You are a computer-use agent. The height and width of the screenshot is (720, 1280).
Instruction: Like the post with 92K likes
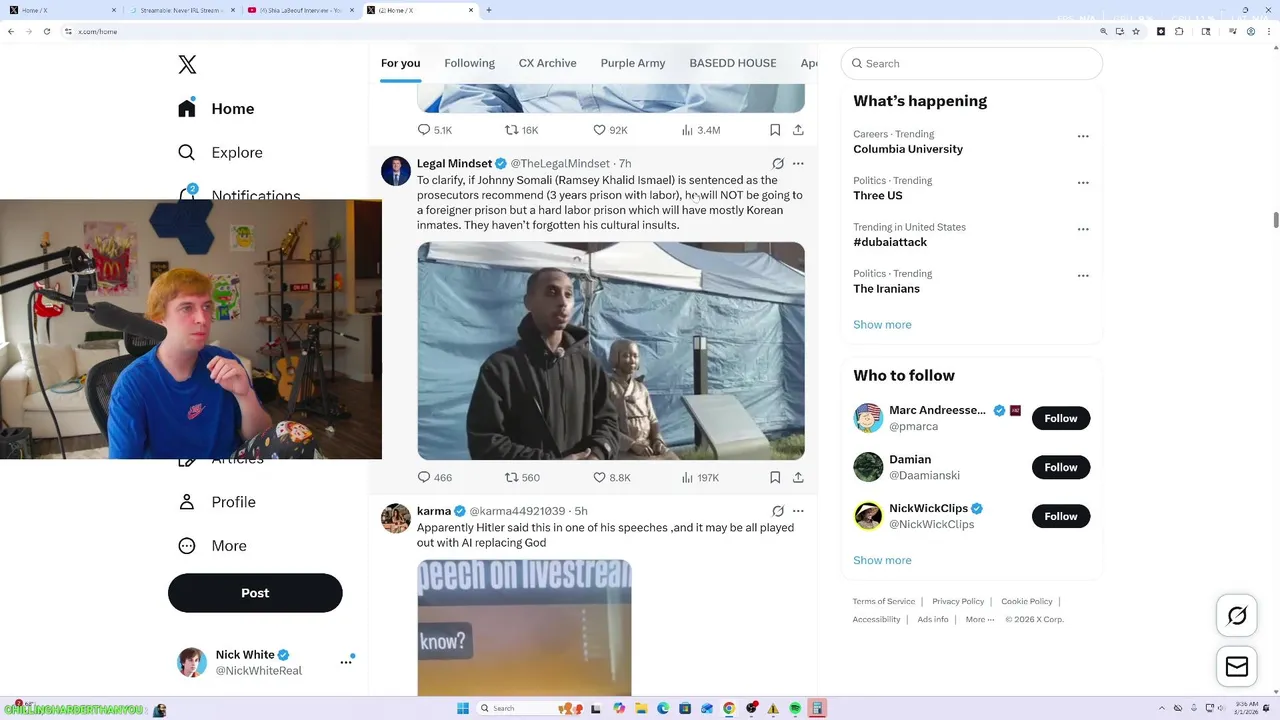pos(610,130)
